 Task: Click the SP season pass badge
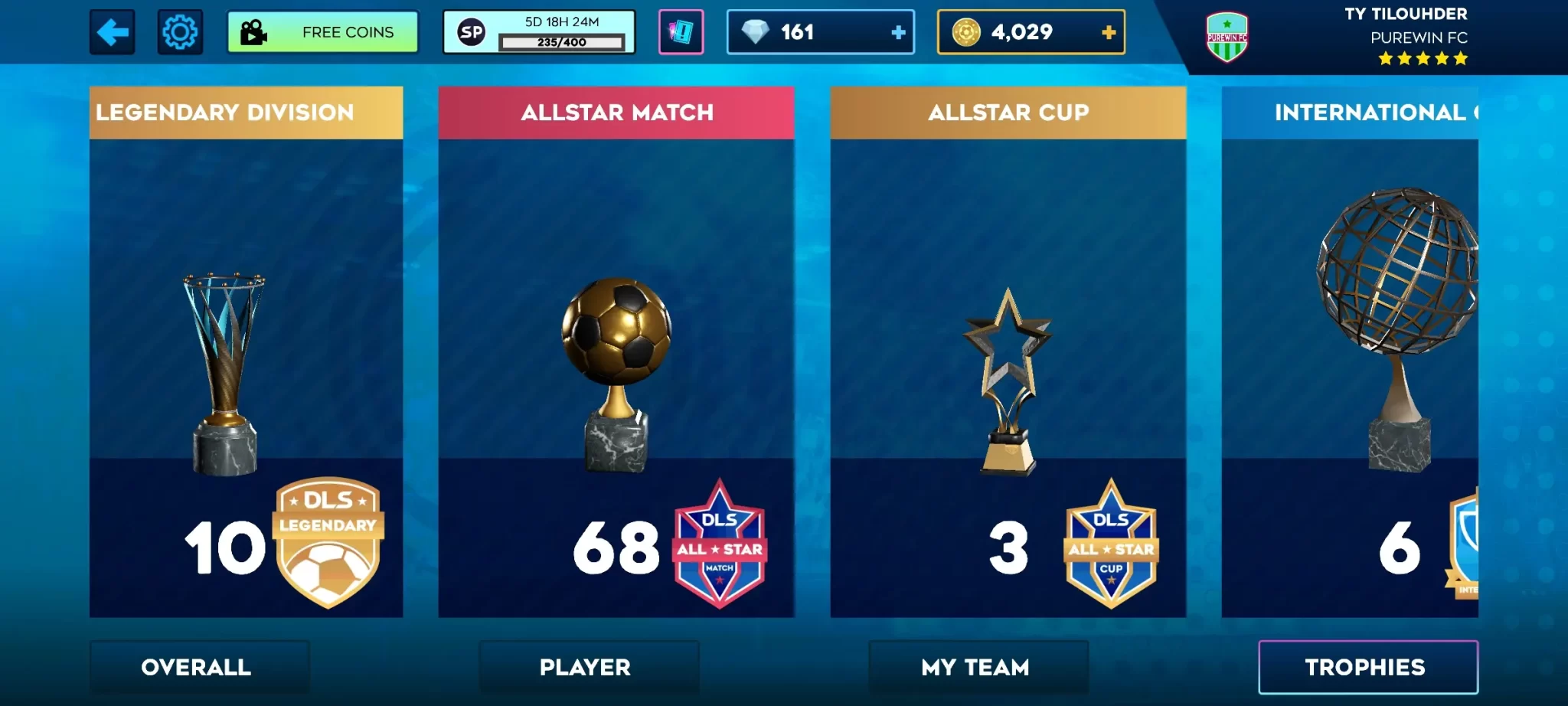point(472,32)
